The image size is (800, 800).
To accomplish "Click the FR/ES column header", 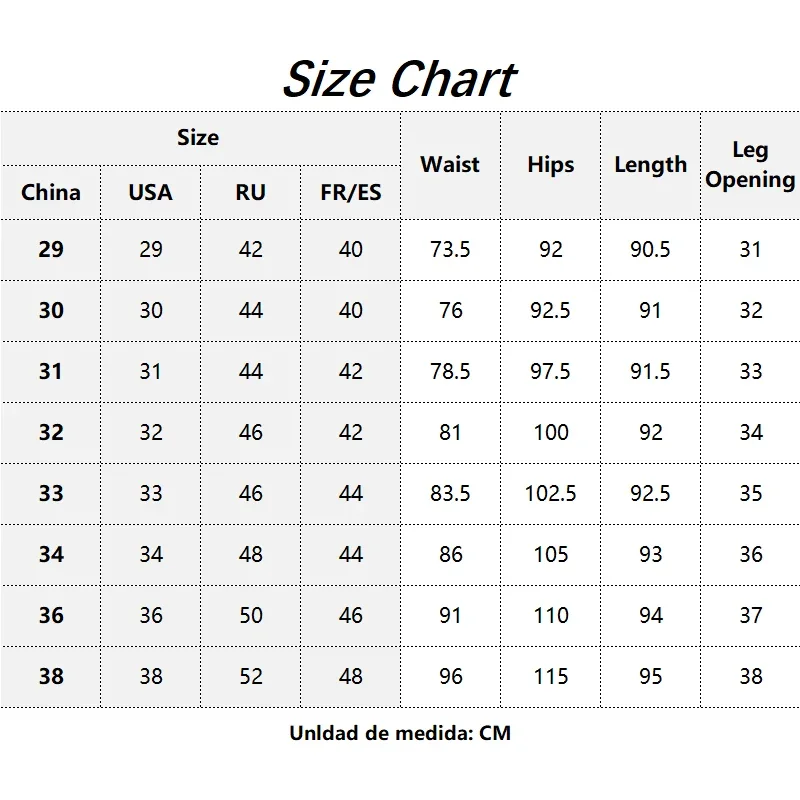I will [x=351, y=192].
